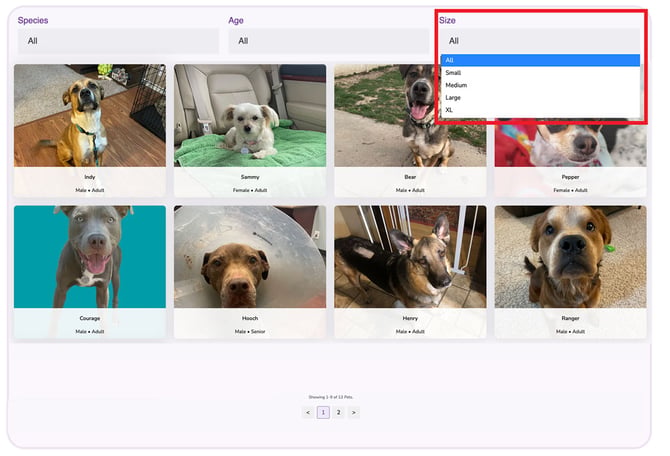Click the Age label
The height and width of the screenshot is (456, 670).
pos(236,21)
